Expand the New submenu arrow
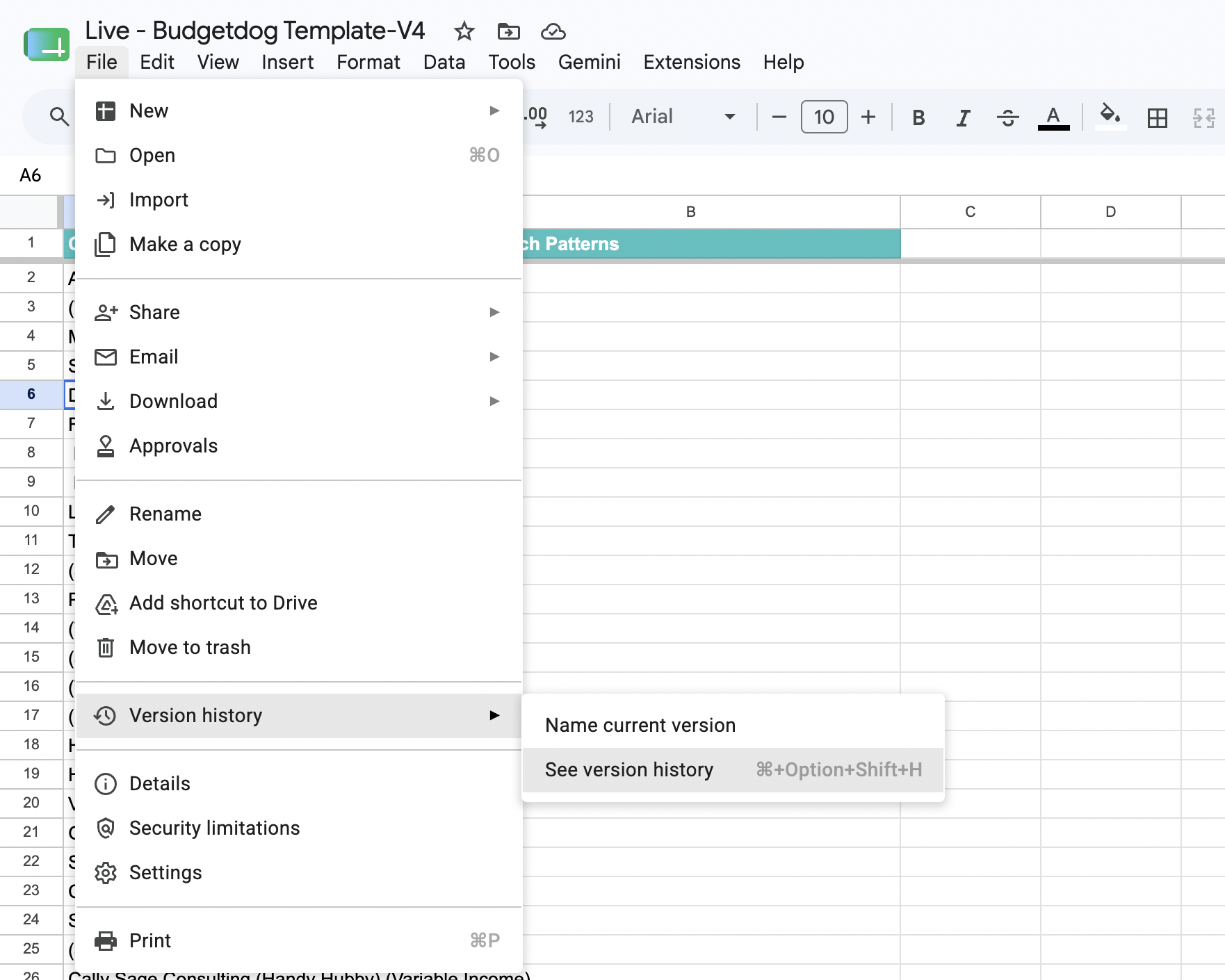Image resolution: width=1225 pixels, height=980 pixels. 494,111
